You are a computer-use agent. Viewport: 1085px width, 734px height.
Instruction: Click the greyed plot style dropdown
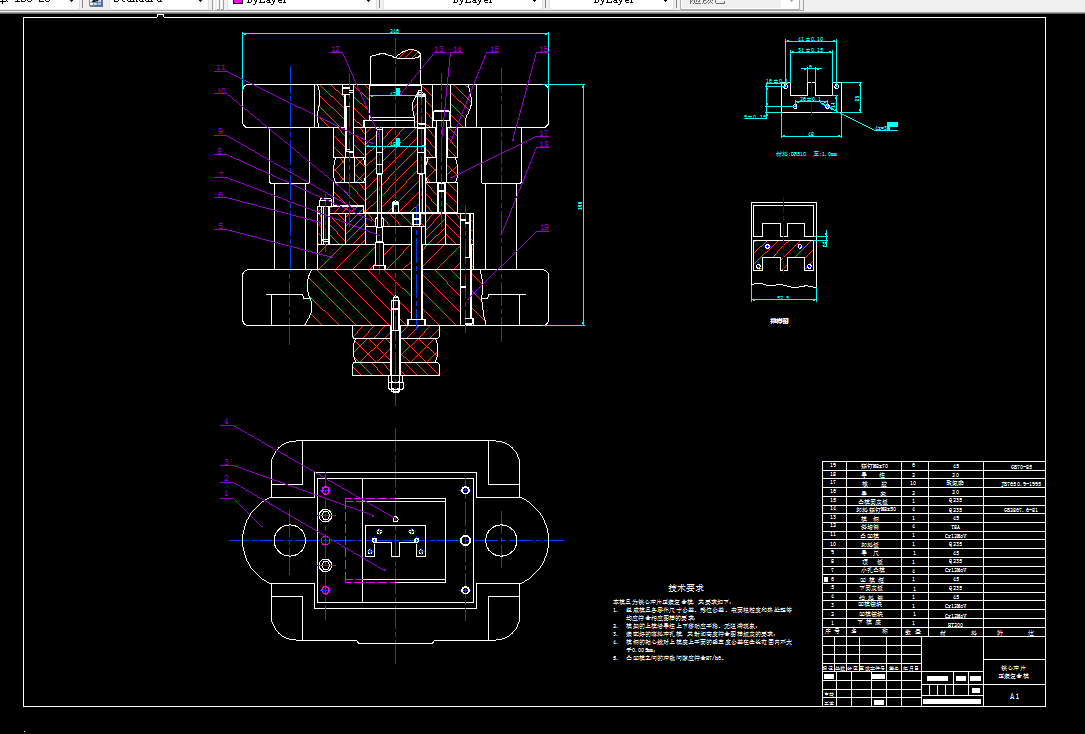[740, 2]
